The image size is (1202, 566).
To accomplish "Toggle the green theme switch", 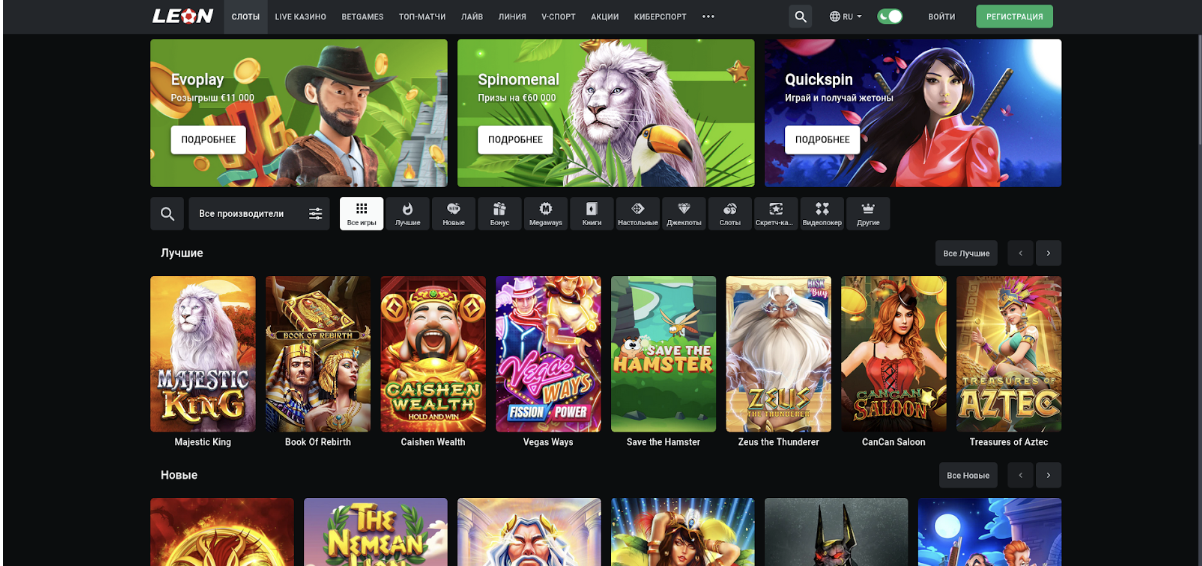I will point(889,16).
